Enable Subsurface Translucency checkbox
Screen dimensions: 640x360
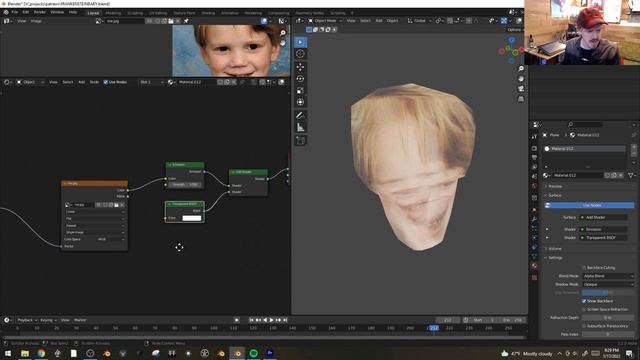[584, 326]
